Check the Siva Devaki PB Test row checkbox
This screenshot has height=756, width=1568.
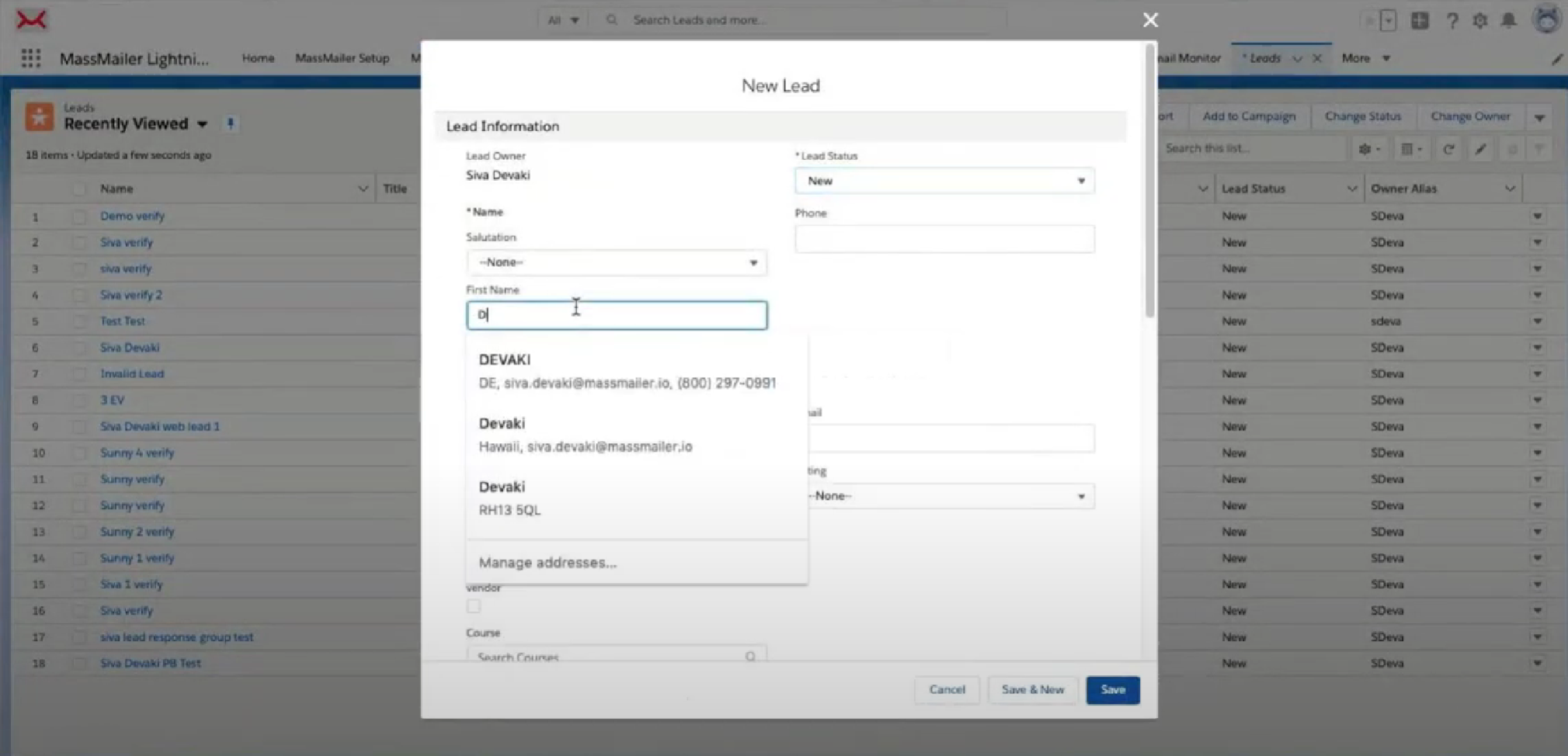coord(78,664)
